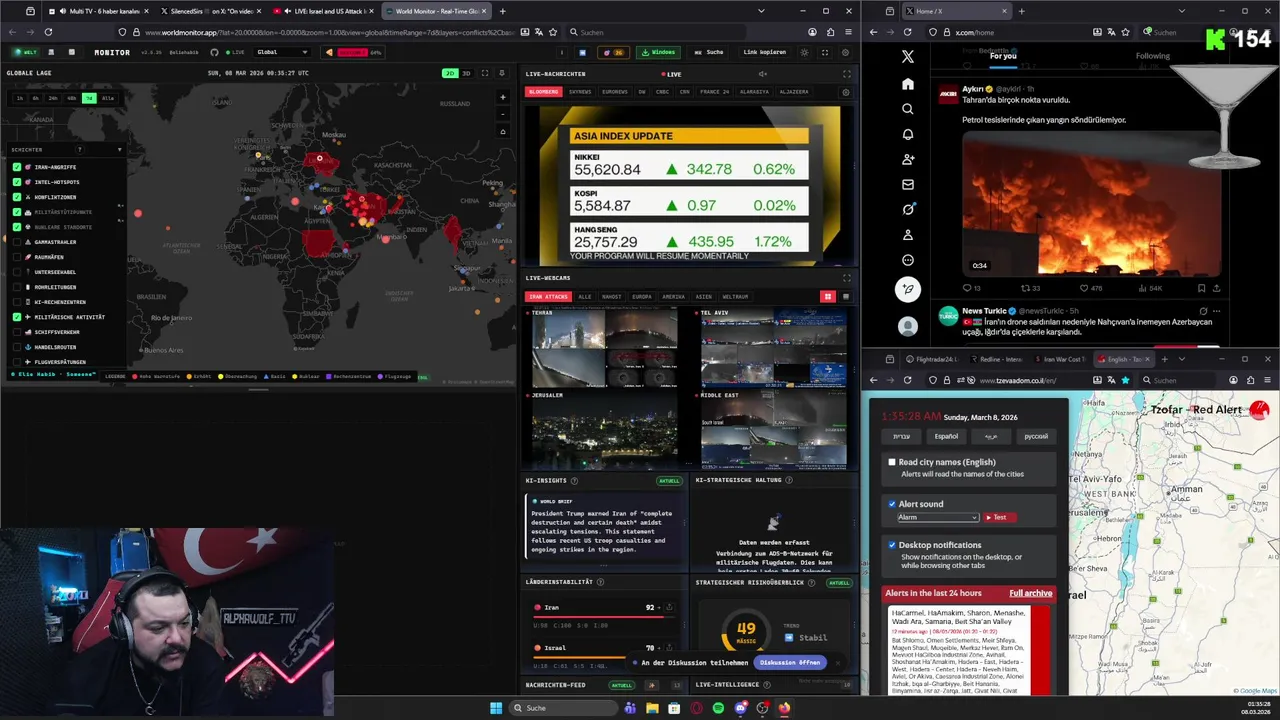This screenshot has height=720, width=1280.
Task: Open World Monitor settings gear in toolbar
Action: click(x=845, y=52)
